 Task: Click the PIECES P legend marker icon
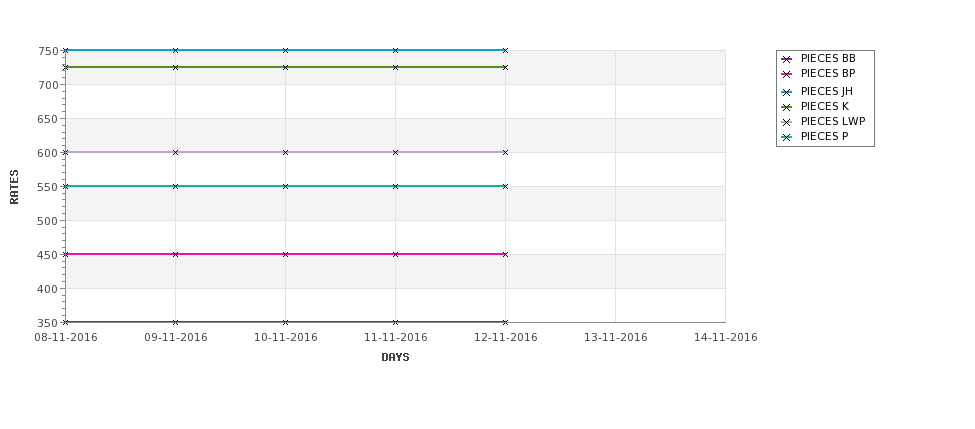point(787,137)
